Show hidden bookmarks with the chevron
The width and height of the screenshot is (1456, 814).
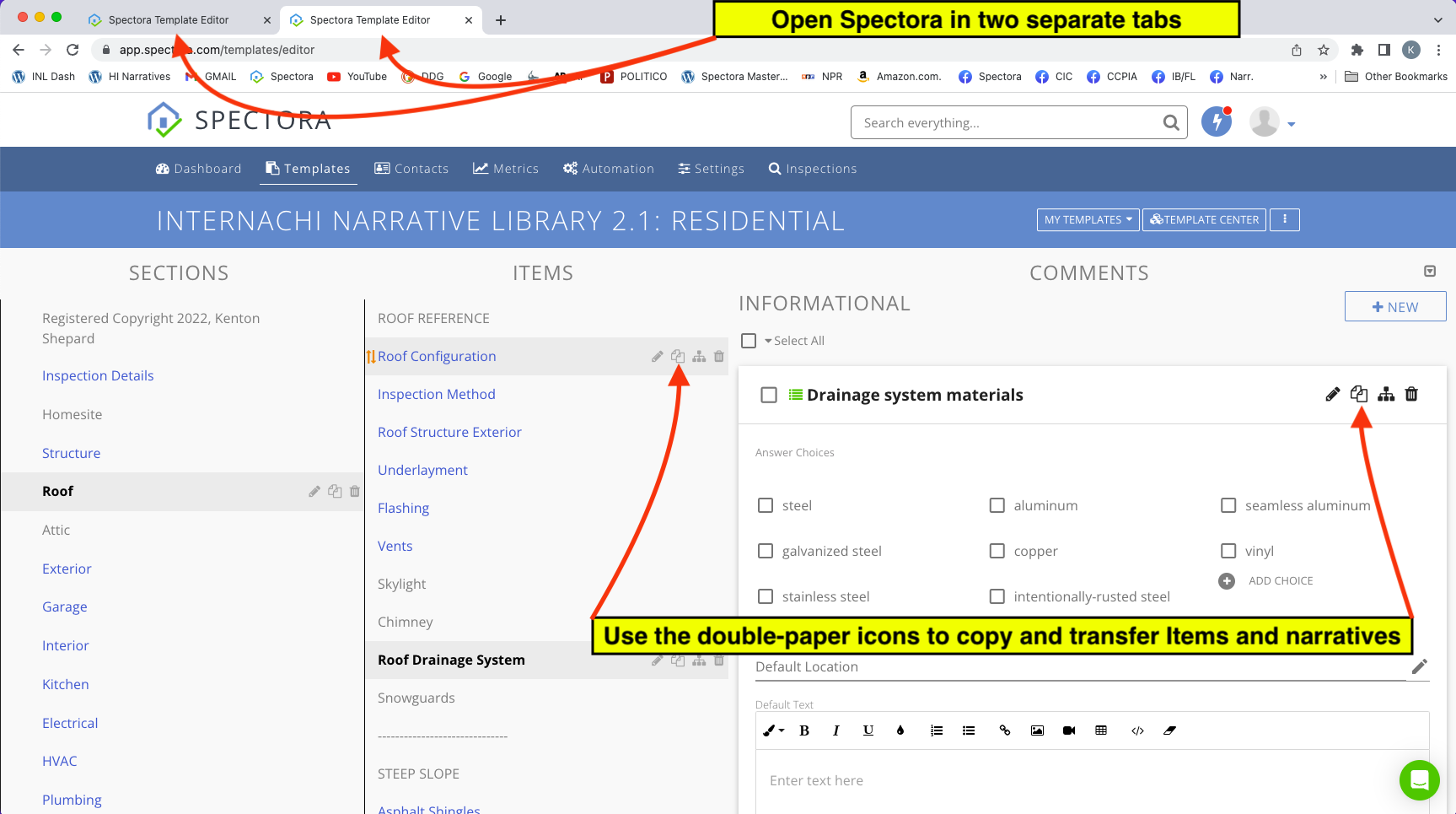(1323, 77)
